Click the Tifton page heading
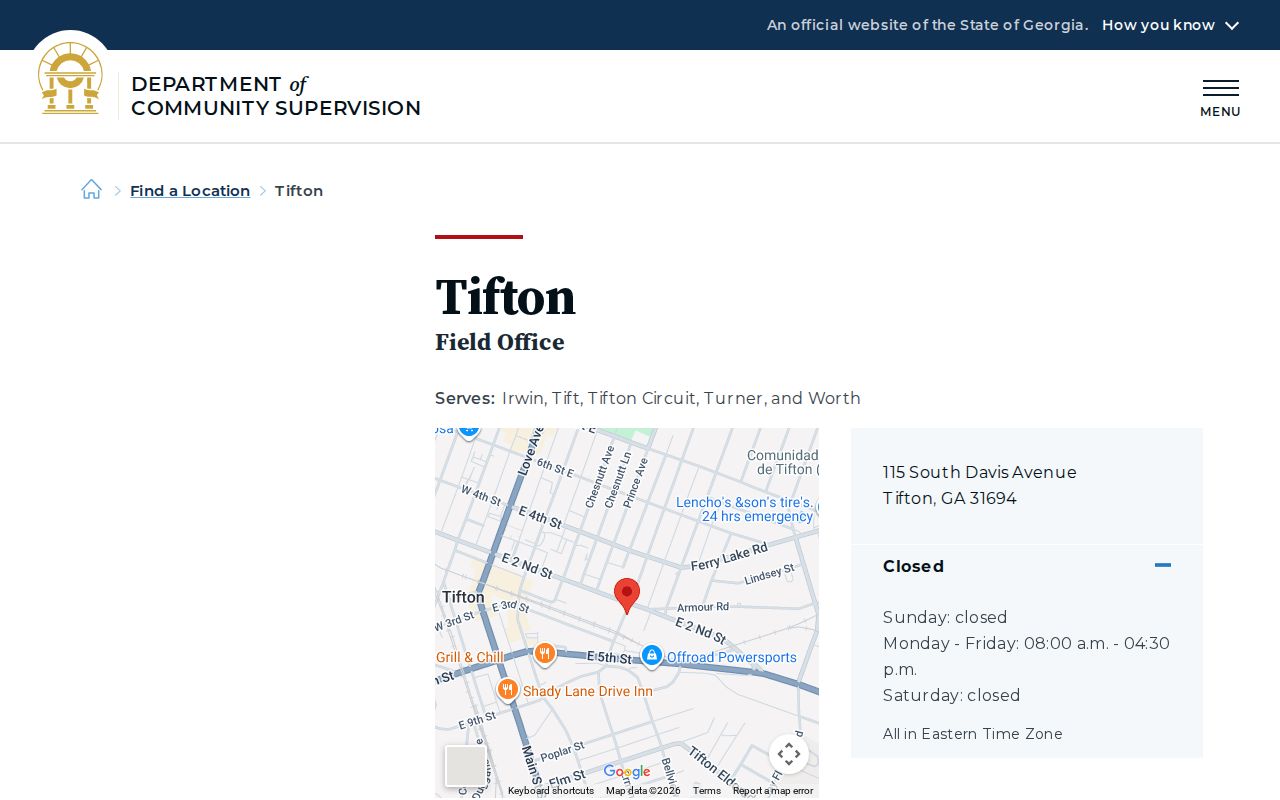The width and height of the screenshot is (1280, 800). click(505, 297)
